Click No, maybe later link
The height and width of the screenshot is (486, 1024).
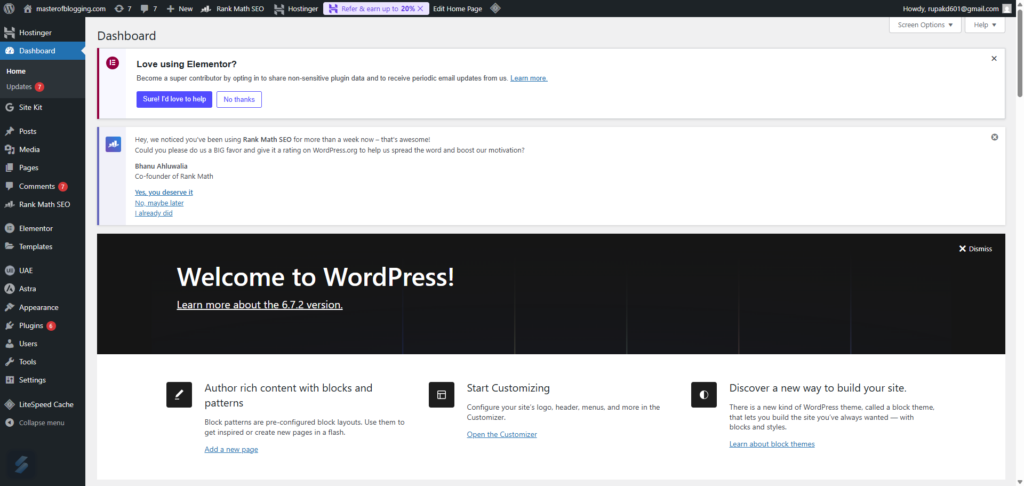(x=159, y=202)
